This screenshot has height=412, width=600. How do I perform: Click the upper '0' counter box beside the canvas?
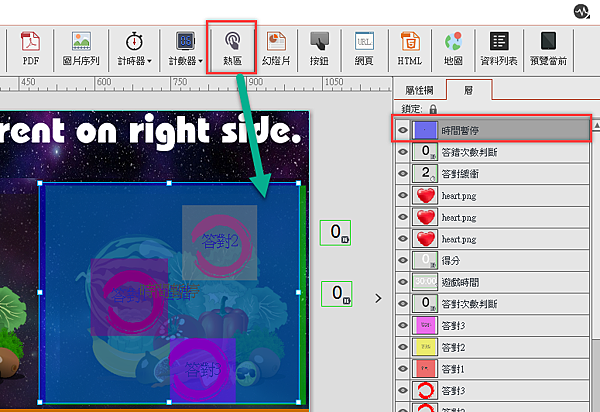point(335,233)
